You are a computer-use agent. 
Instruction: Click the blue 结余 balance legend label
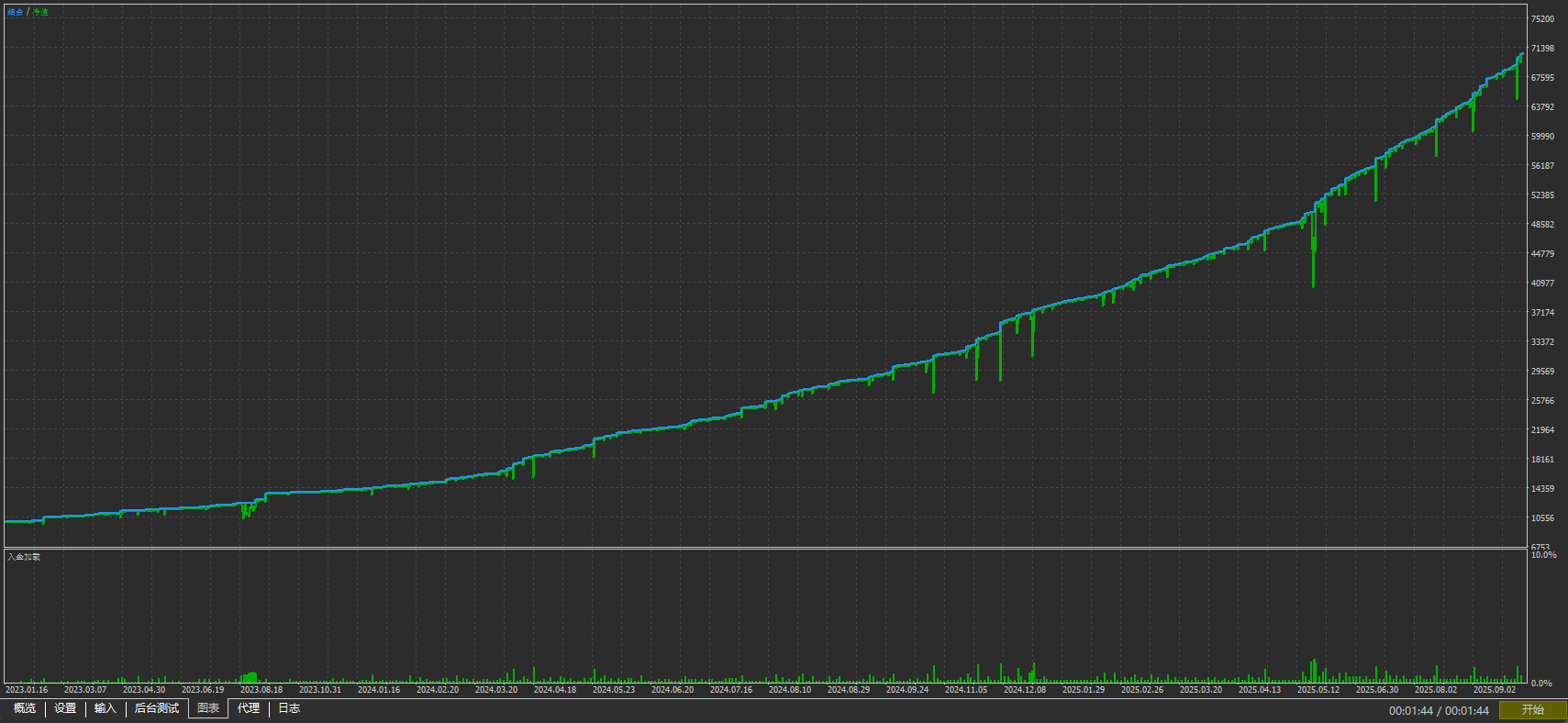pyautogui.click(x=16, y=12)
